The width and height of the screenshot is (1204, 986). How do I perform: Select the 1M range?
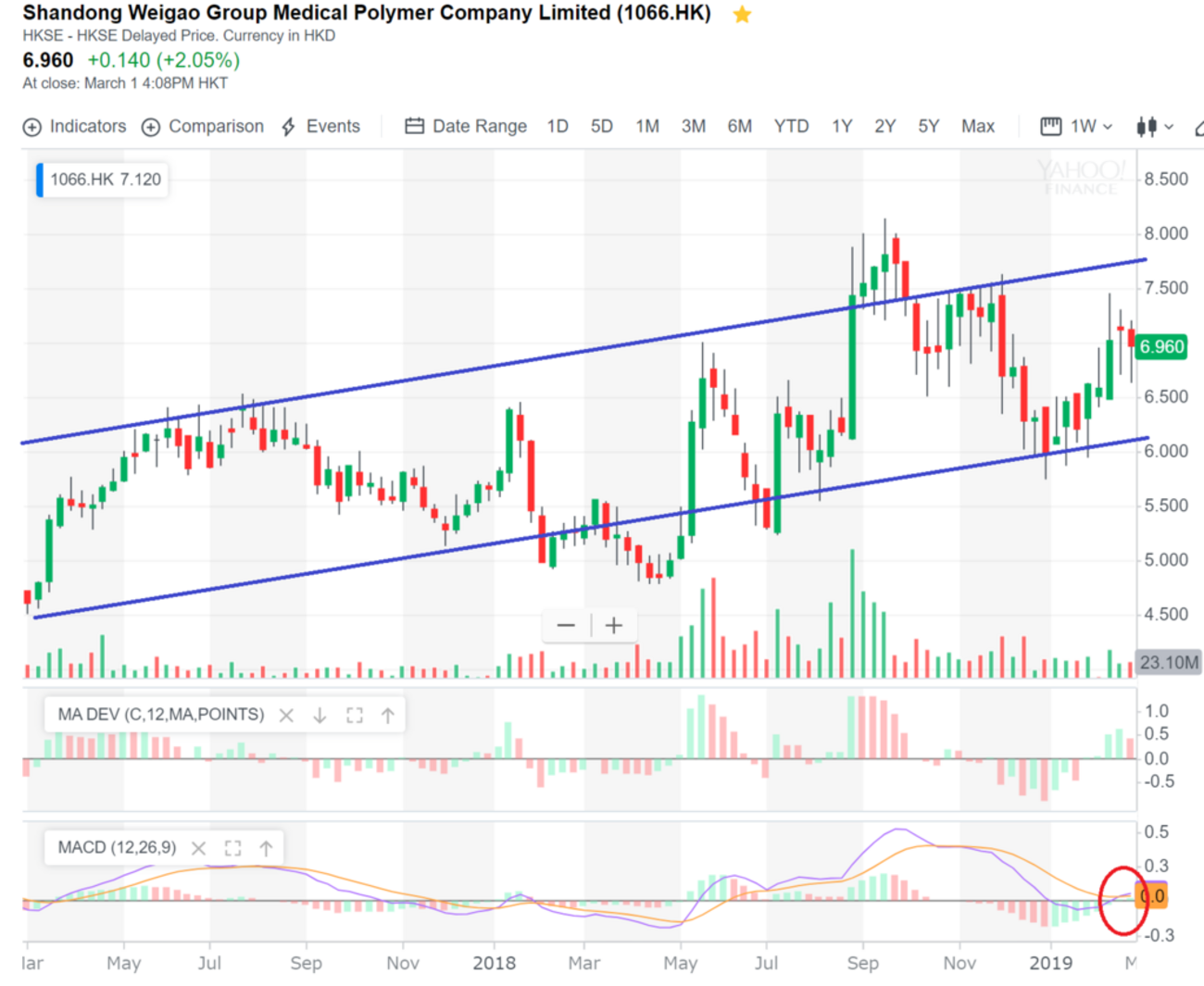point(647,126)
